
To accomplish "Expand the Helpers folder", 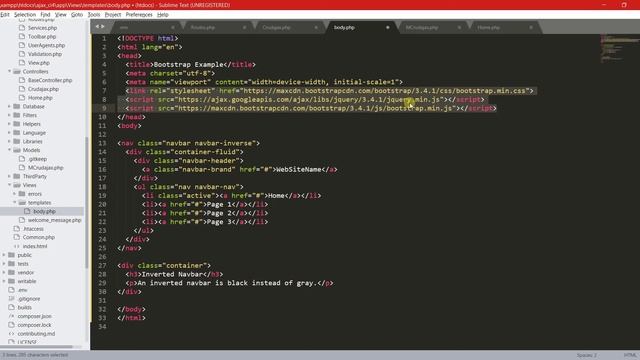I will [x=9, y=124].
